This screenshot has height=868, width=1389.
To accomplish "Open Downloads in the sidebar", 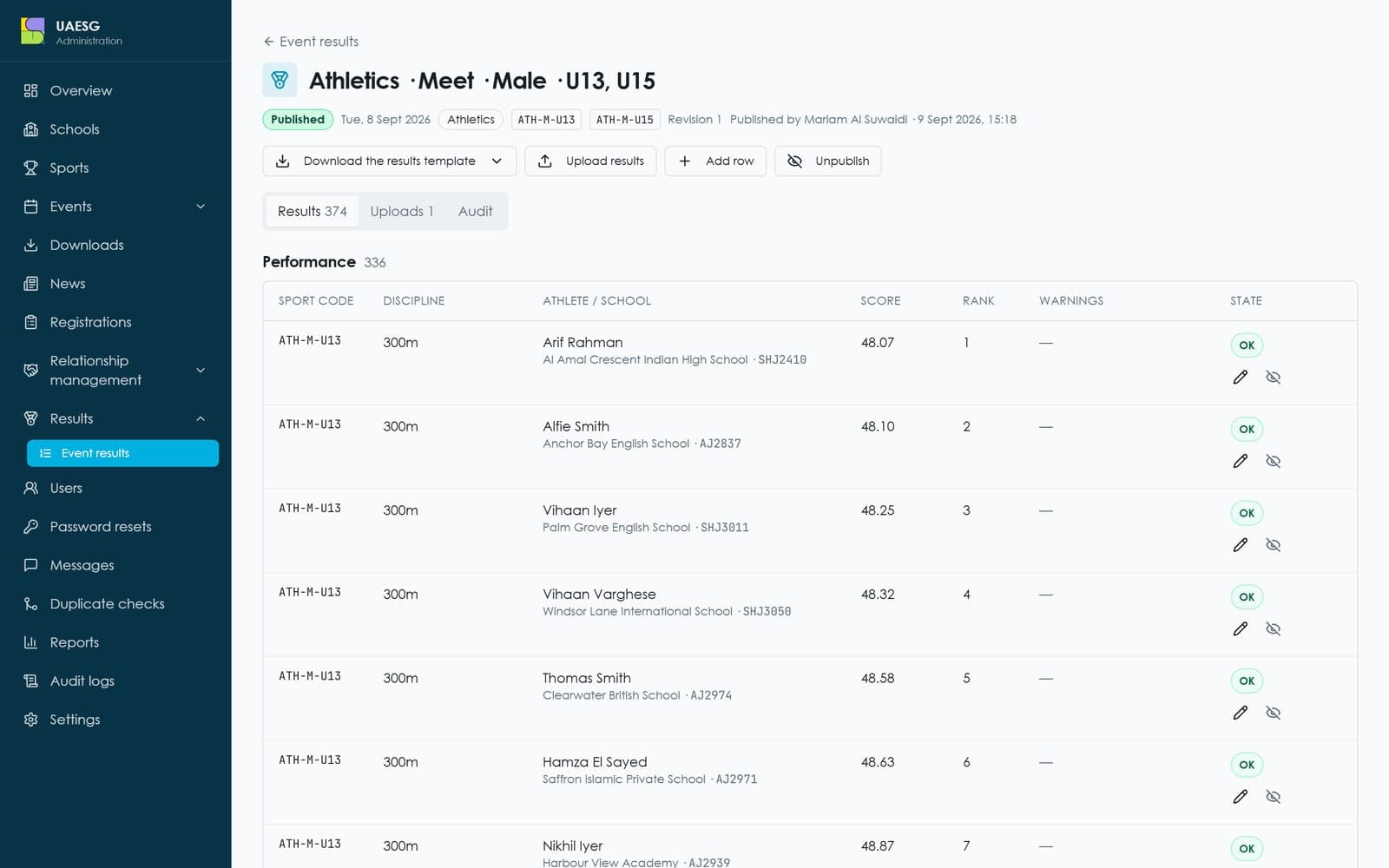I will point(115,245).
